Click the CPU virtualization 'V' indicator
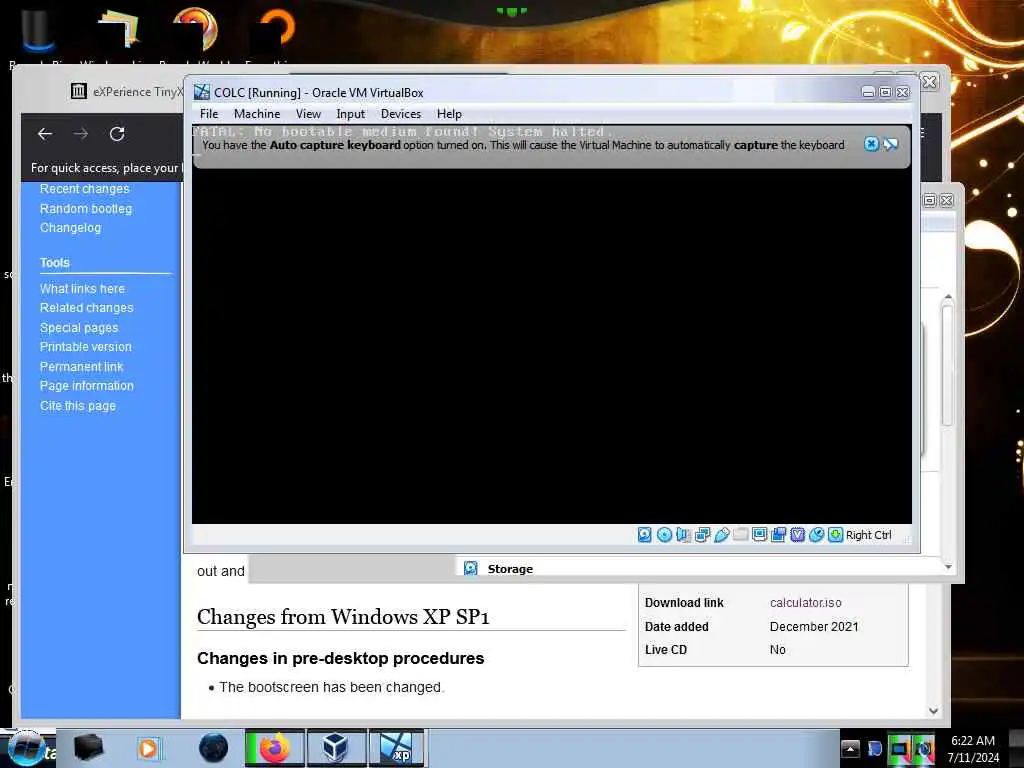This screenshot has width=1024, height=768. (x=797, y=535)
